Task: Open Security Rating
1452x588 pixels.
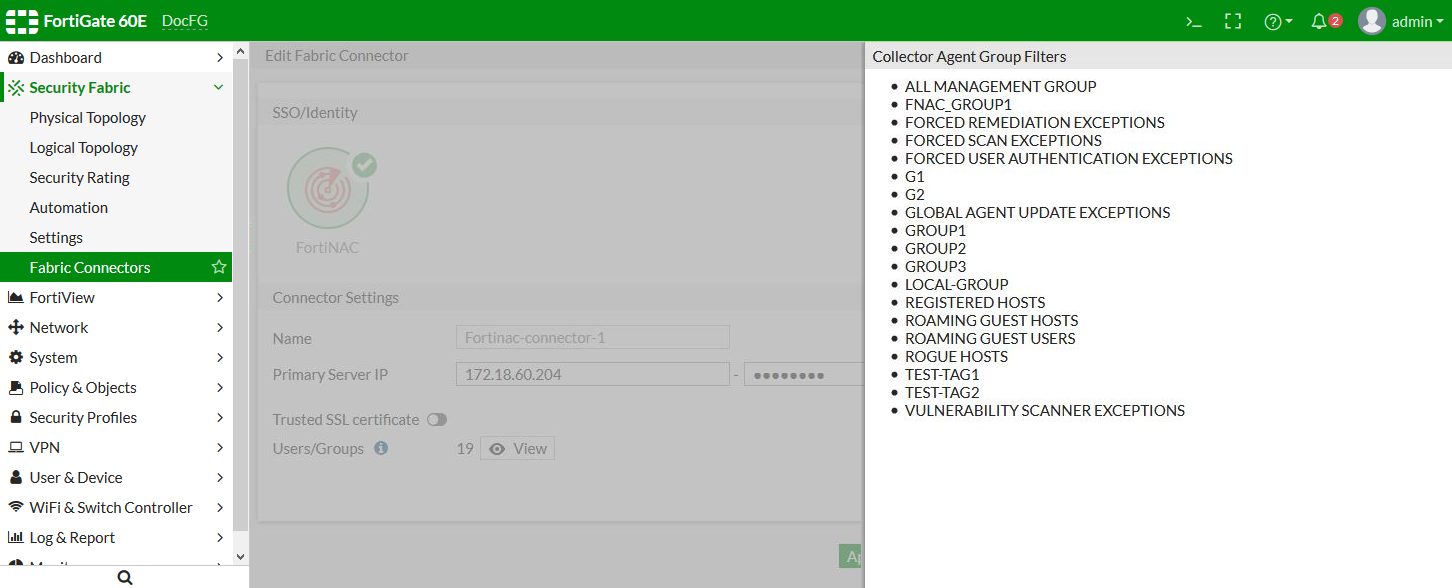Action: [x=80, y=177]
